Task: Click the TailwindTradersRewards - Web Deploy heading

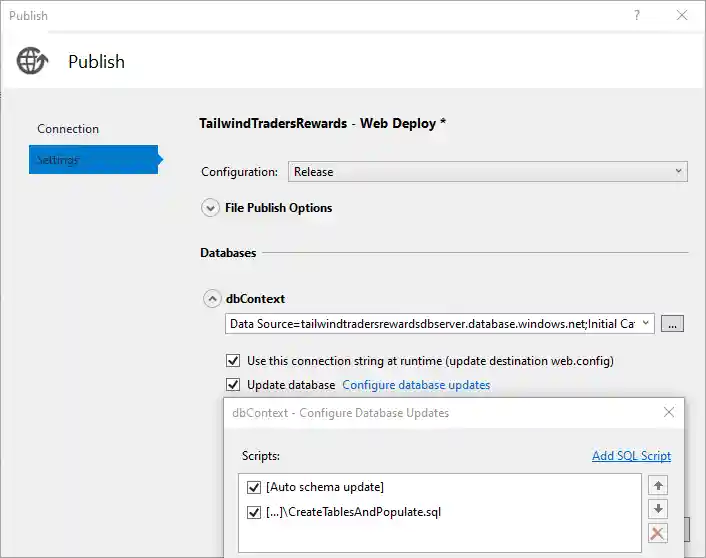Action: pyautogui.click(x=322, y=123)
